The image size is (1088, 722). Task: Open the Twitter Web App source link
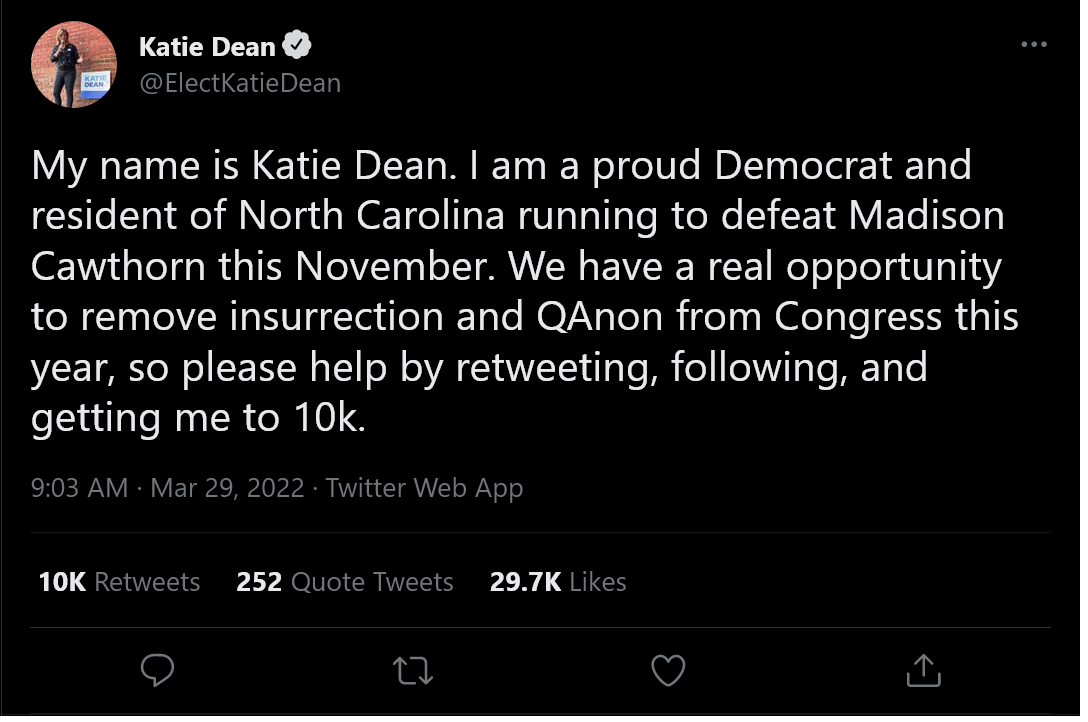tap(424, 488)
